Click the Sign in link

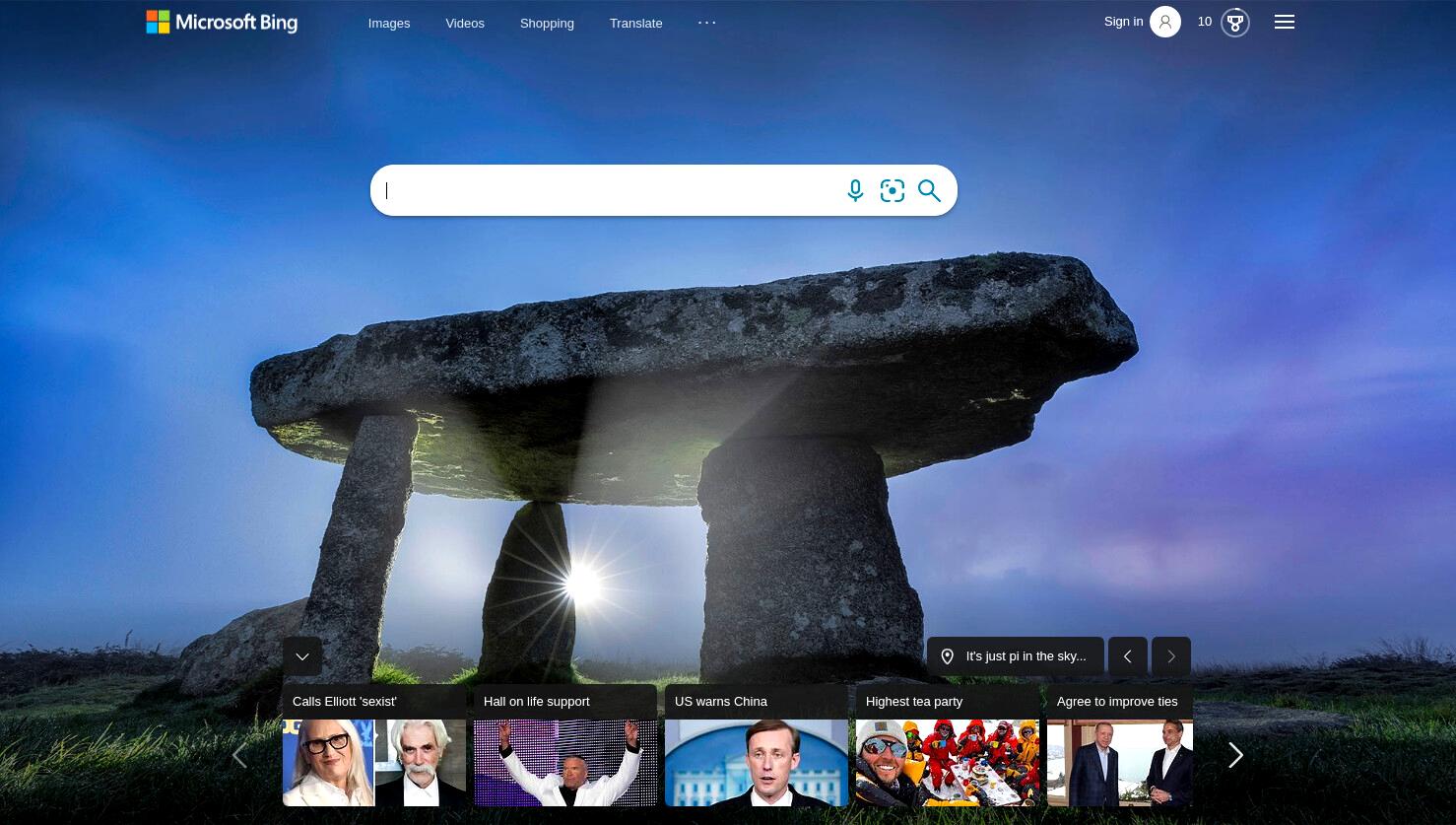1123,22
